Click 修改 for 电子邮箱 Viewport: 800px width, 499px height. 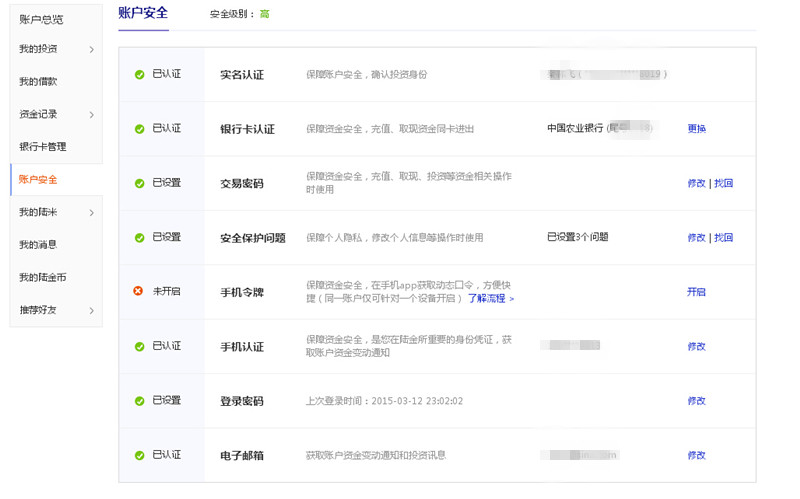pos(696,455)
